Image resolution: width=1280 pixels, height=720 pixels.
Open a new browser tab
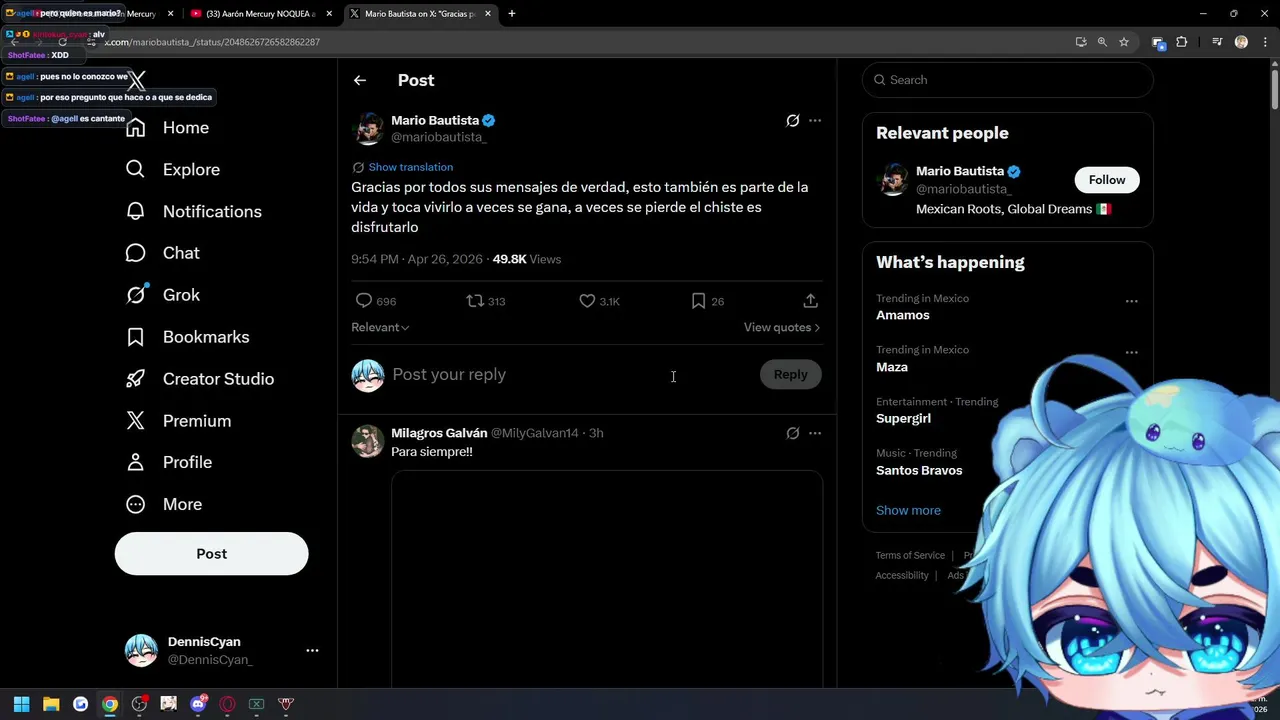(512, 14)
